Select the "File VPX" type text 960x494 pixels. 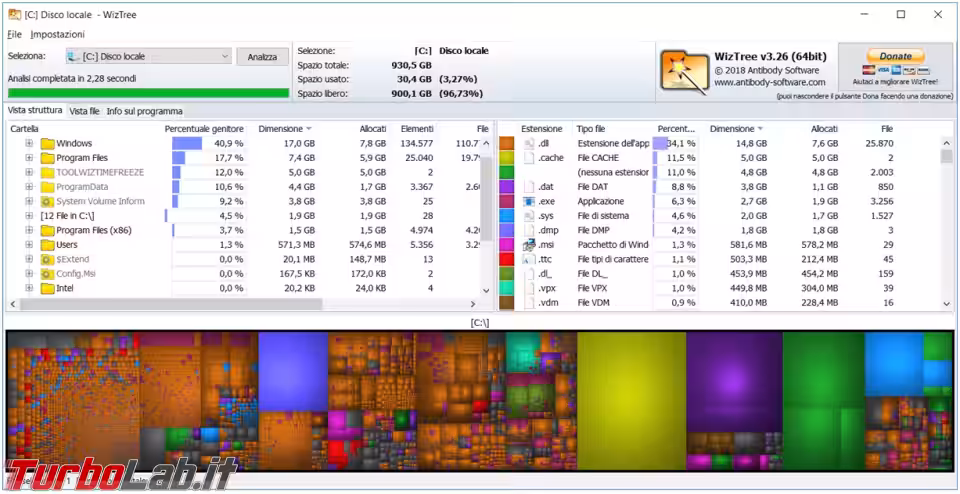593,288
